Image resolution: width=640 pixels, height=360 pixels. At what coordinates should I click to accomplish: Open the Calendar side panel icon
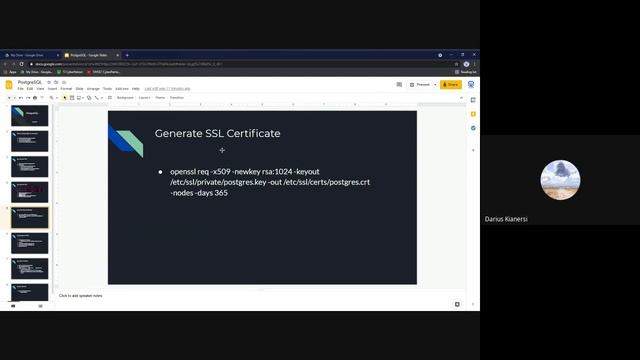click(473, 100)
